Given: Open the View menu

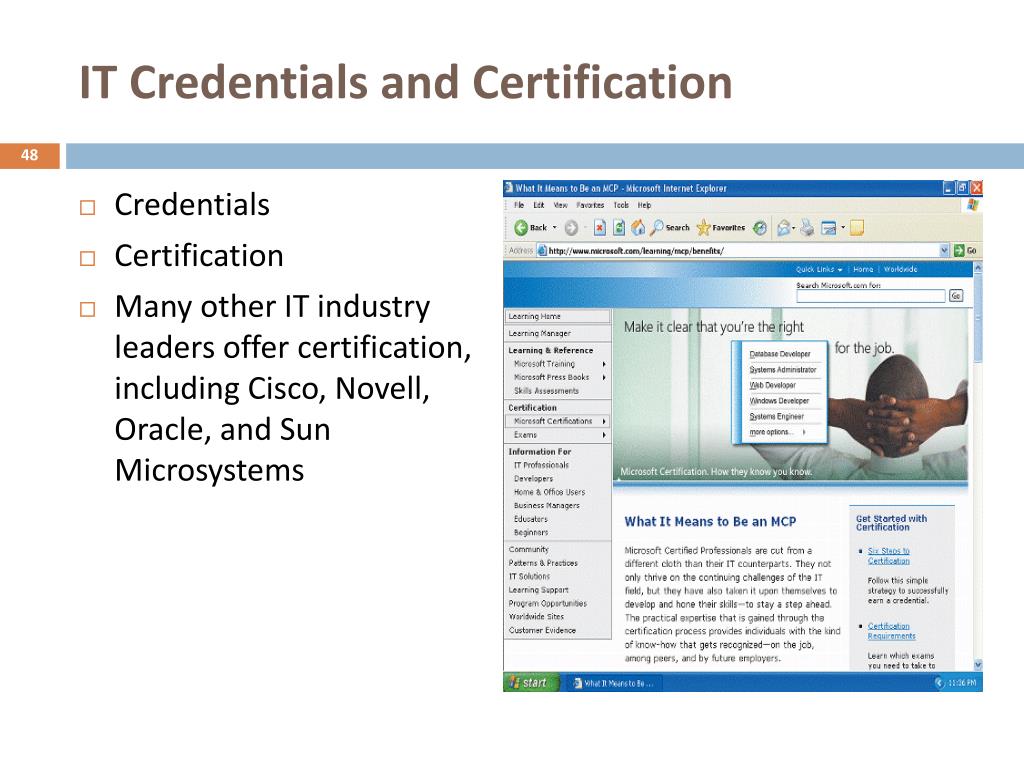Looking at the screenshot, I should [x=560, y=205].
